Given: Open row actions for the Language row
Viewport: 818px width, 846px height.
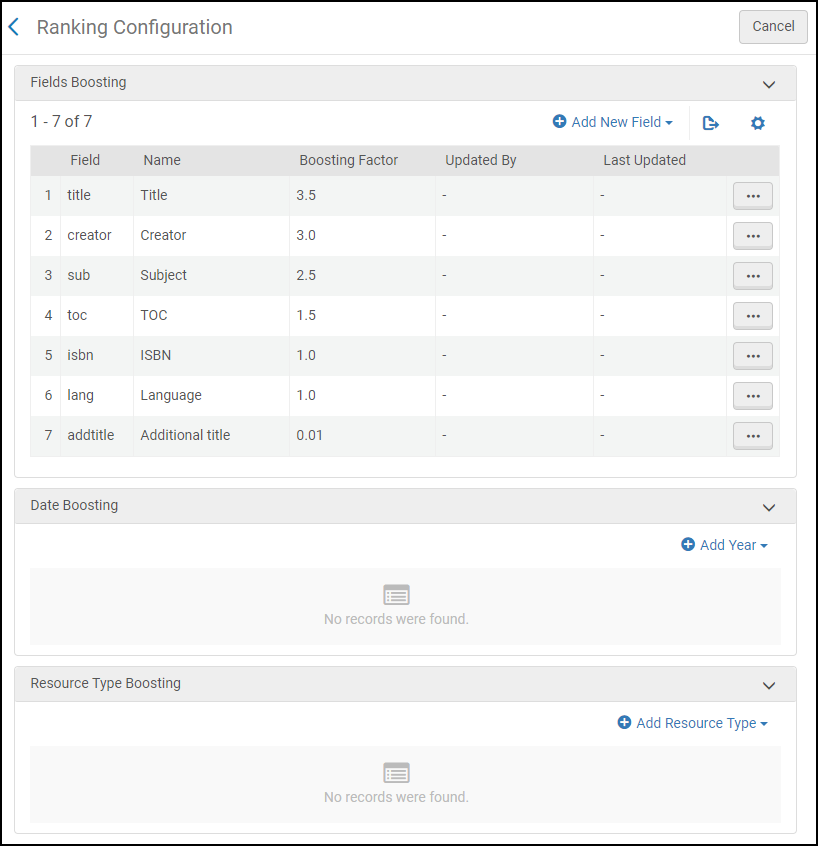Looking at the screenshot, I should (x=752, y=396).
